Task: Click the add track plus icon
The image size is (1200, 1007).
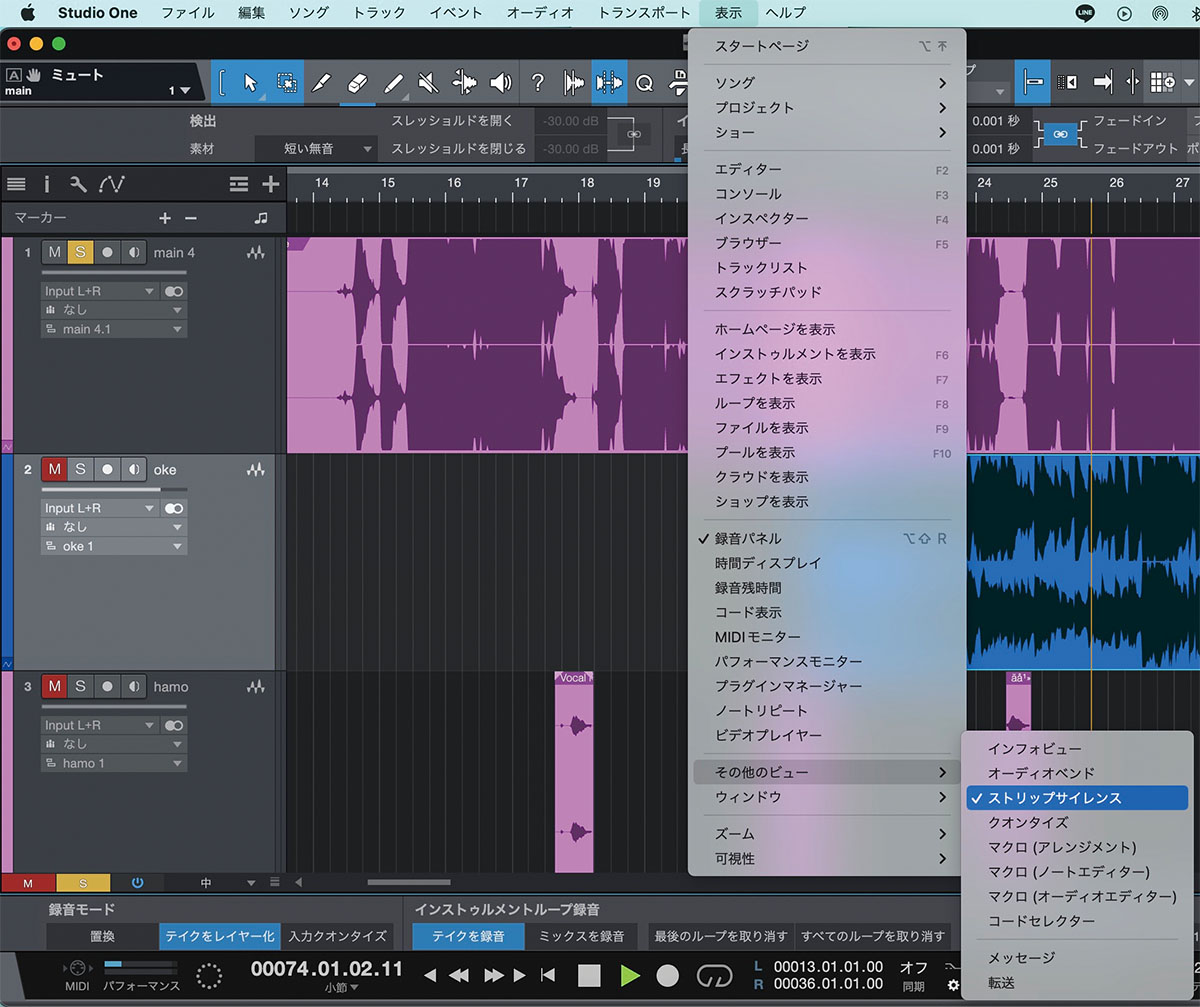Action: point(270,184)
